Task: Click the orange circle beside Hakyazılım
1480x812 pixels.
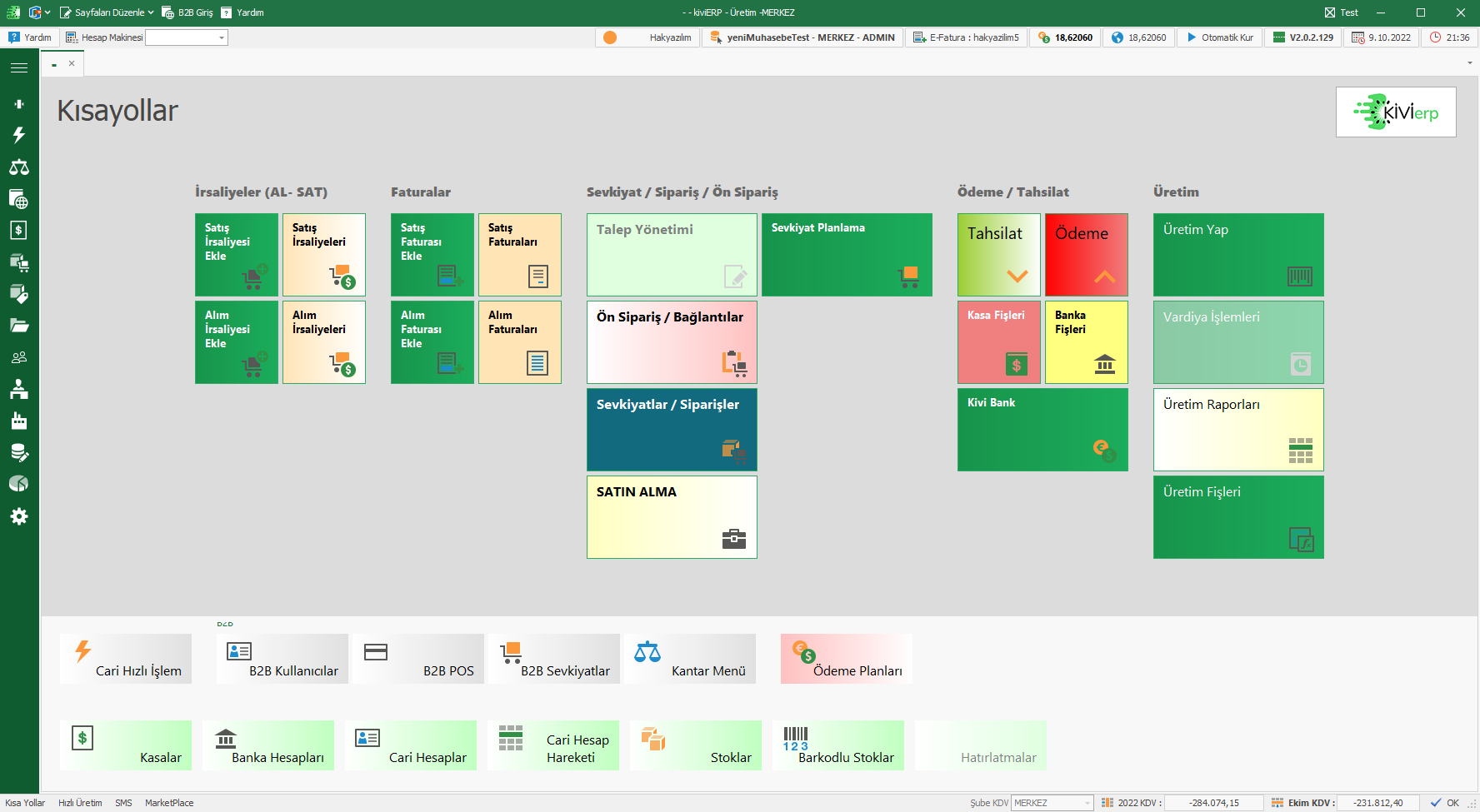Action: click(x=610, y=37)
